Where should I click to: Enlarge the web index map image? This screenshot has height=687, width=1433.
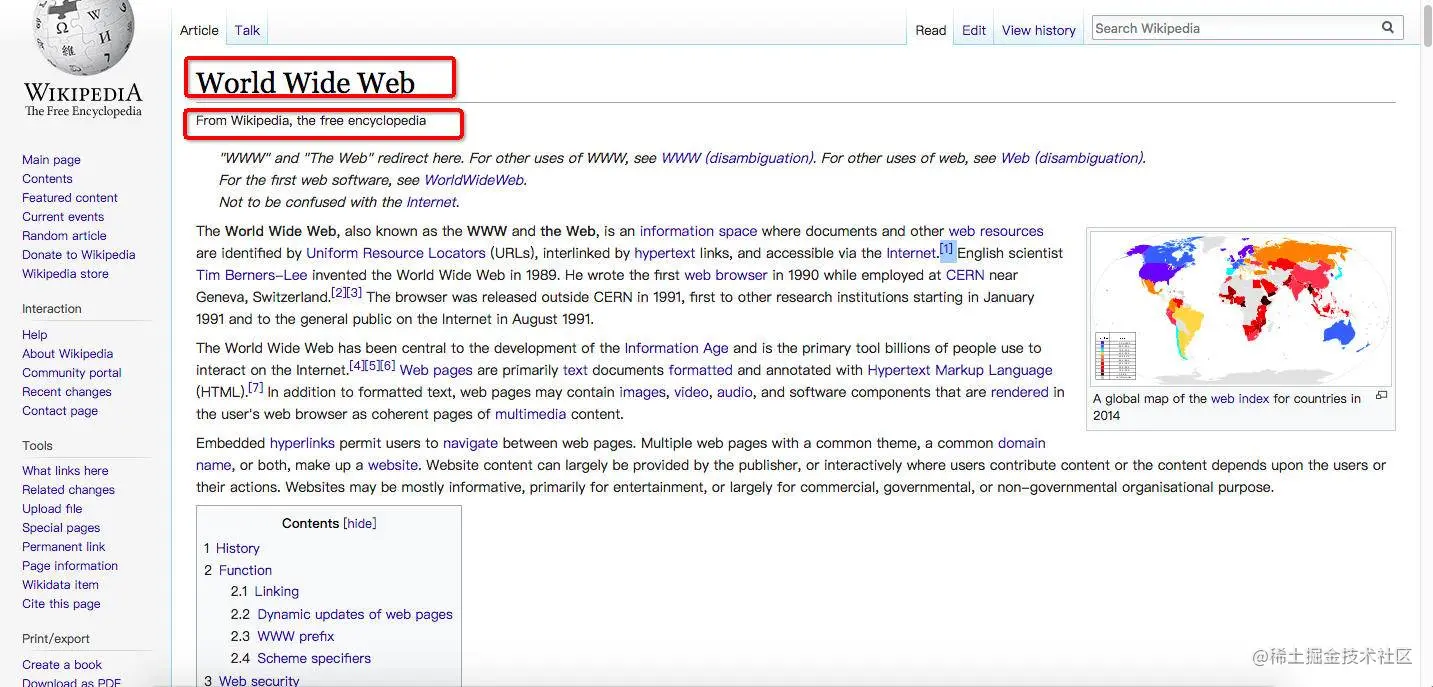(1381, 395)
